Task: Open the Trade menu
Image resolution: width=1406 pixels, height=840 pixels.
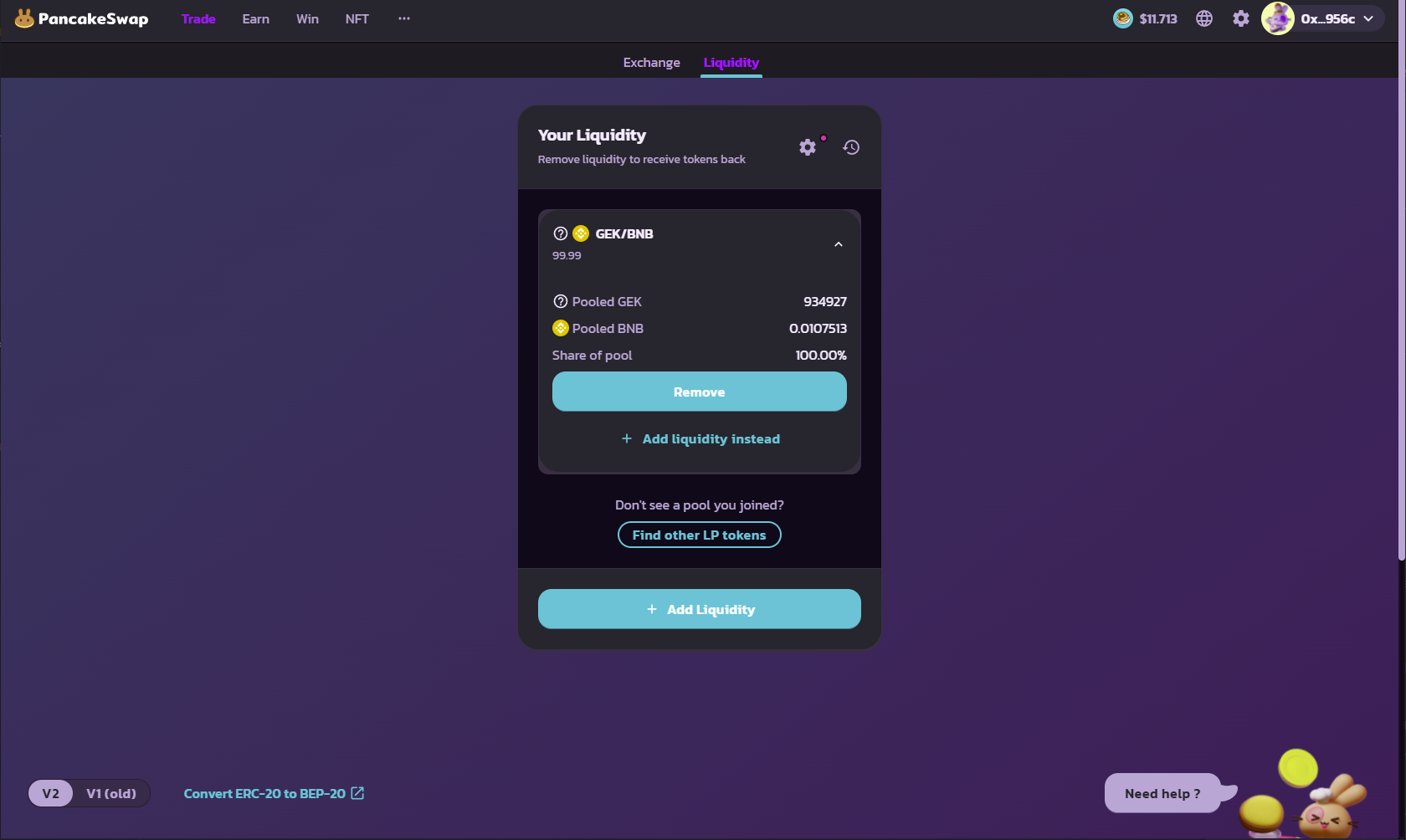Action: (198, 18)
